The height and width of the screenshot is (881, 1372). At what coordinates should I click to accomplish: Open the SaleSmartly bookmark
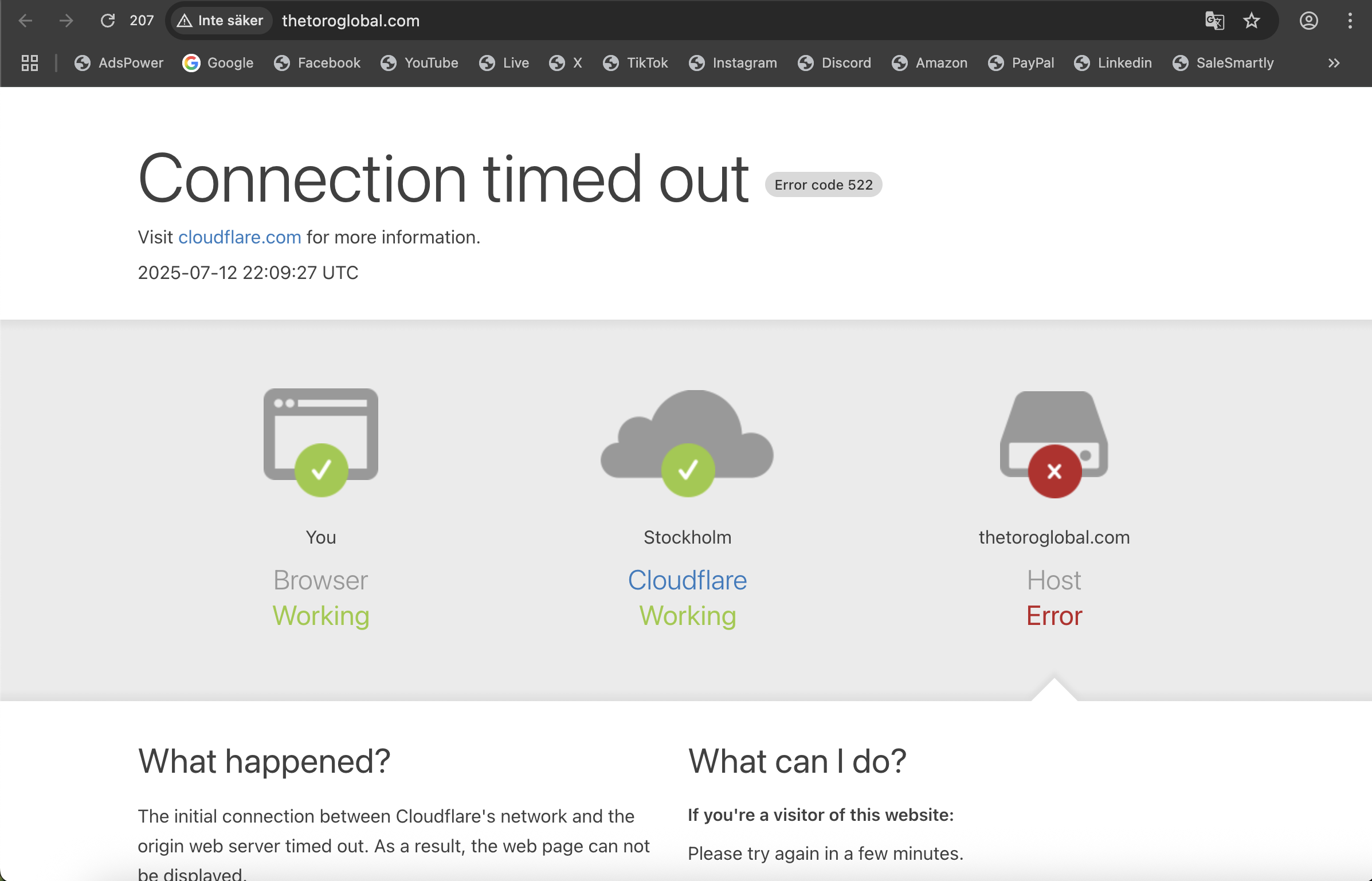pyautogui.click(x=1223, y=63)
